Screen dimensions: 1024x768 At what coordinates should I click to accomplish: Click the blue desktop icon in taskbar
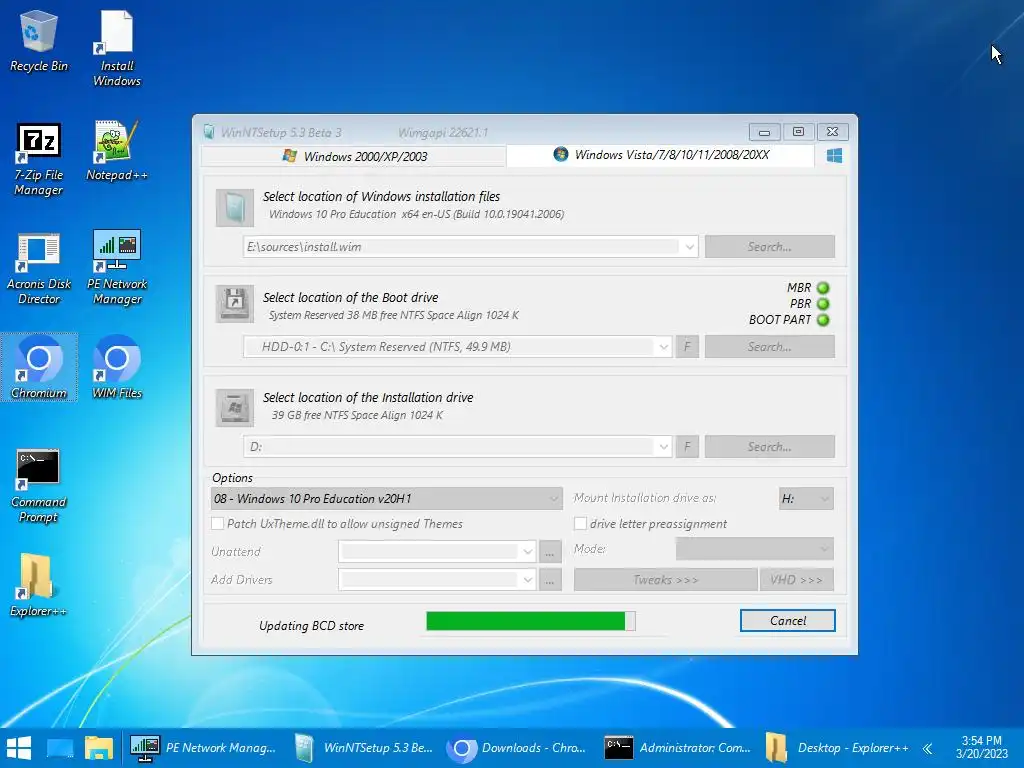coord(59,748)
